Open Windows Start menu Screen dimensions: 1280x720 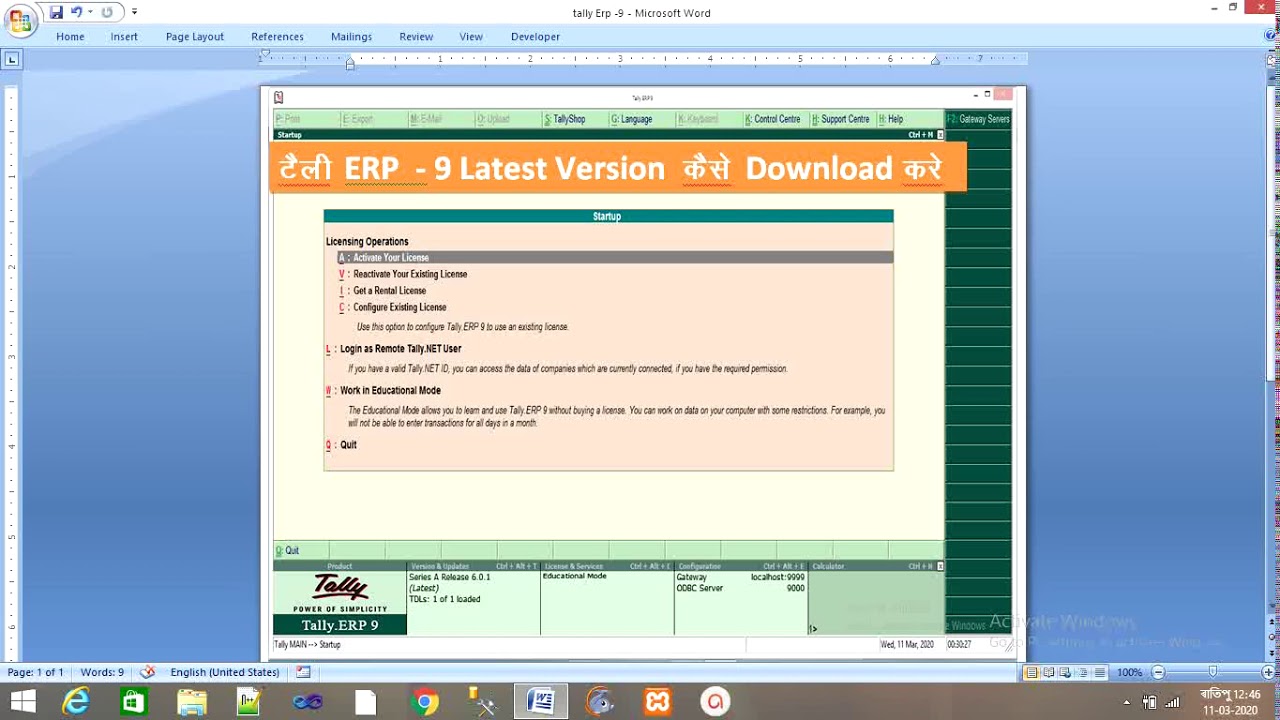coord(22,702)
